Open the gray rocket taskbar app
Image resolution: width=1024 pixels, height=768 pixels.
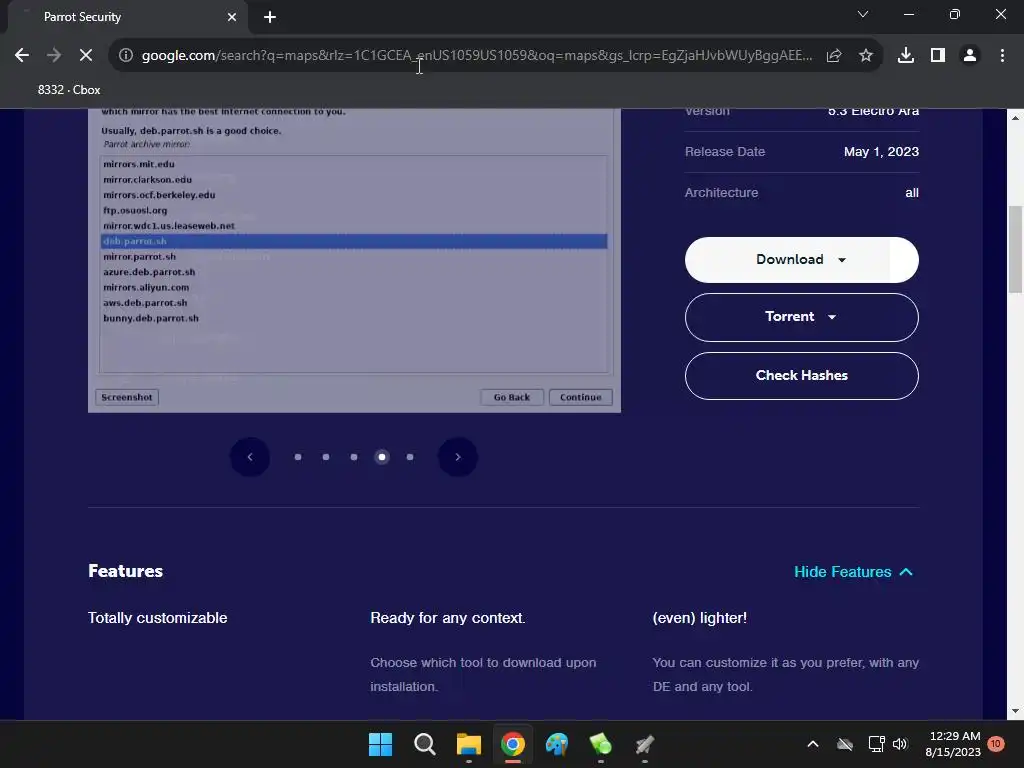click(x=645, y=744)
